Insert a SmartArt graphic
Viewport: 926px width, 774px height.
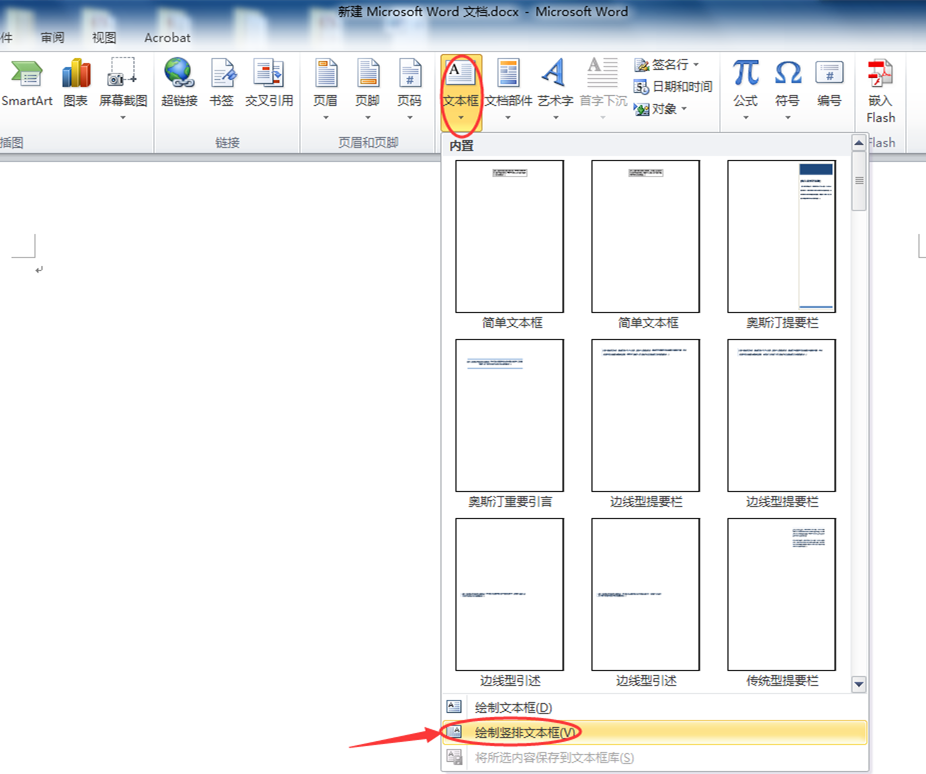[x=27, y=83]
